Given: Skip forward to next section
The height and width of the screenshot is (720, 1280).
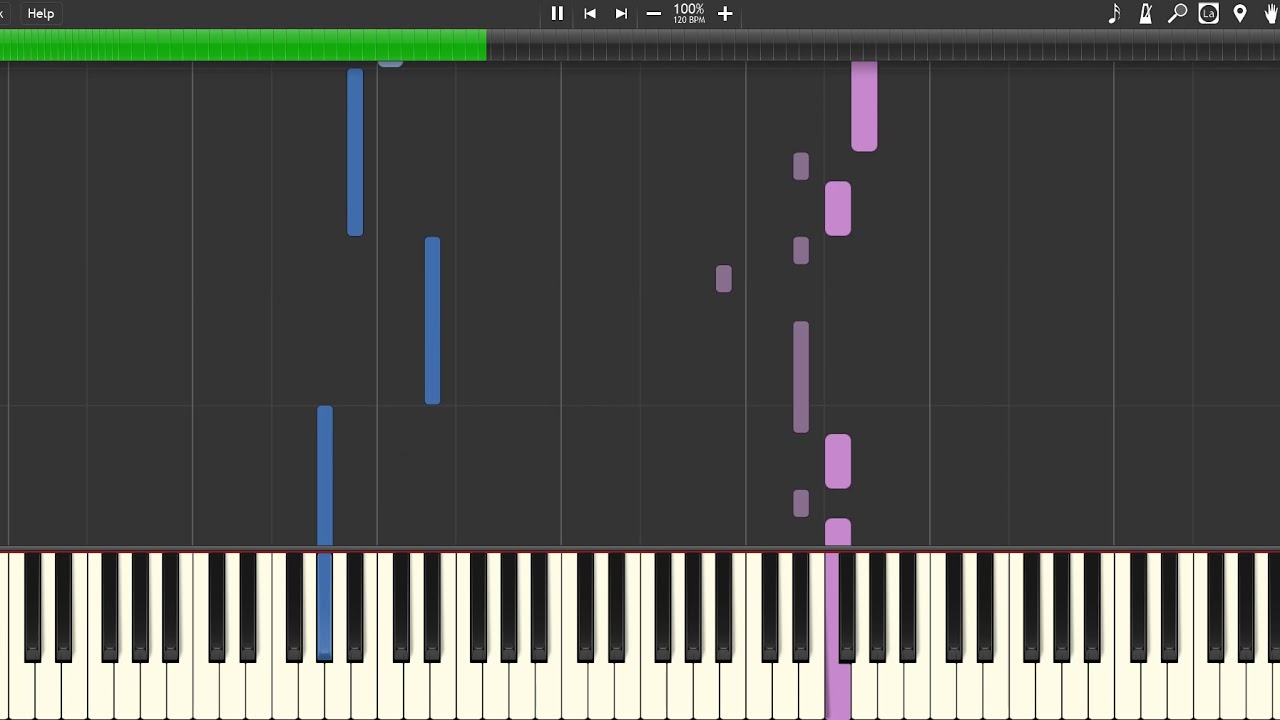Looking at the screenshot, I should 621,13.
